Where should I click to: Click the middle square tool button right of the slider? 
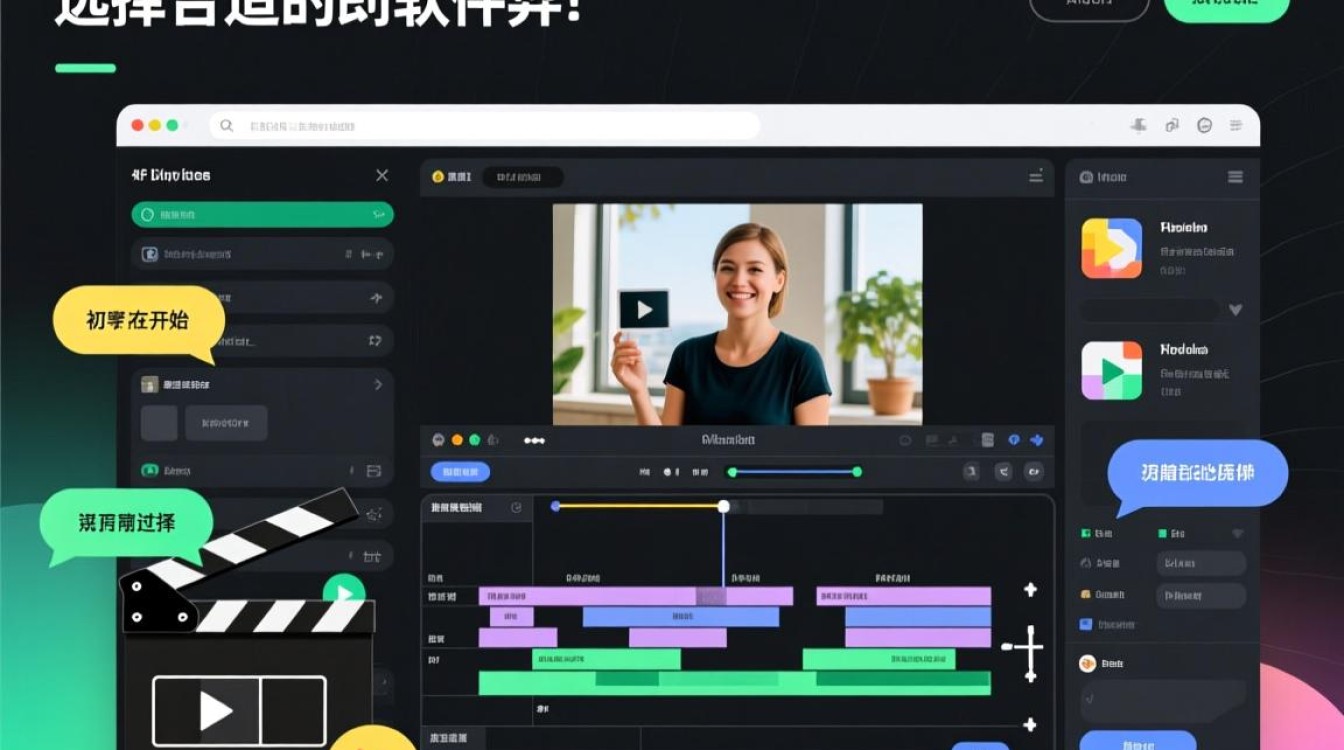coord(1003,472)
